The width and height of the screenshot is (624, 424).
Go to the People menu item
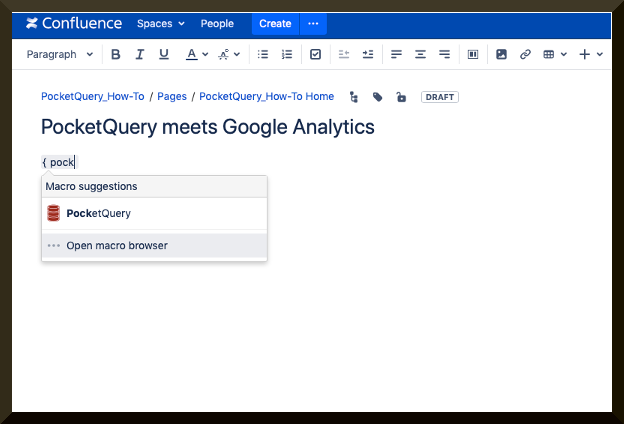coord(217,23)
